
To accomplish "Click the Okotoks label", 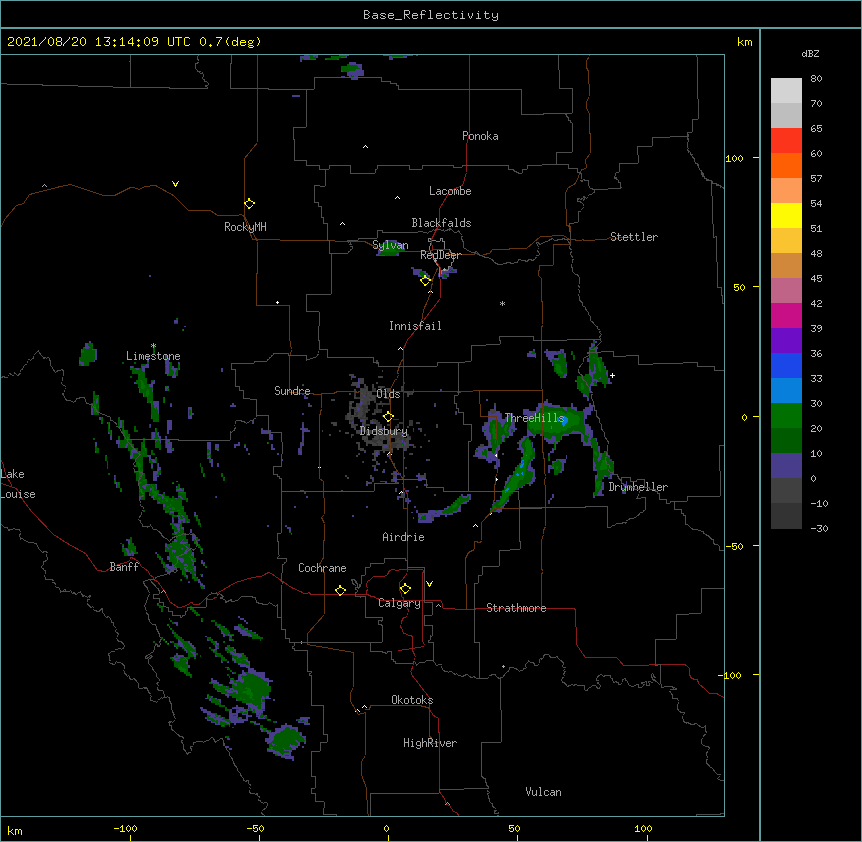I will (412, 700).
